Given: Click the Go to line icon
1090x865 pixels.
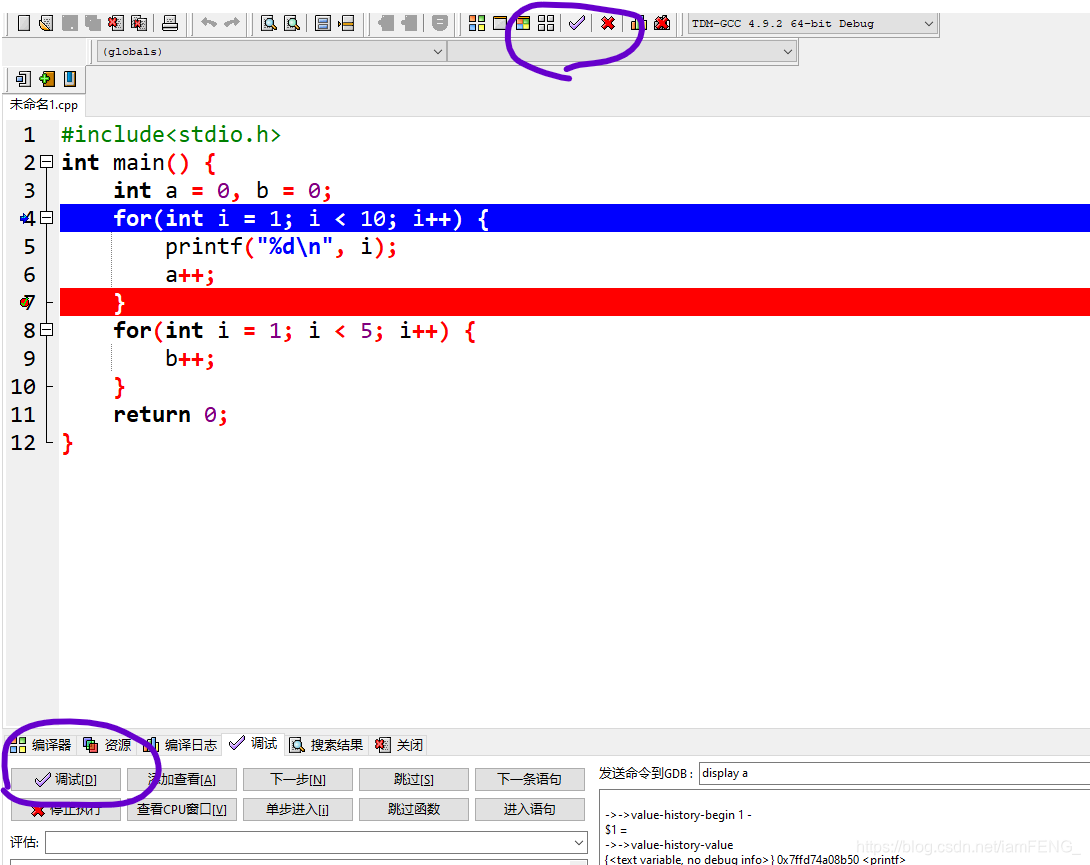Looking at the screenshot, I should coord(345,24).
